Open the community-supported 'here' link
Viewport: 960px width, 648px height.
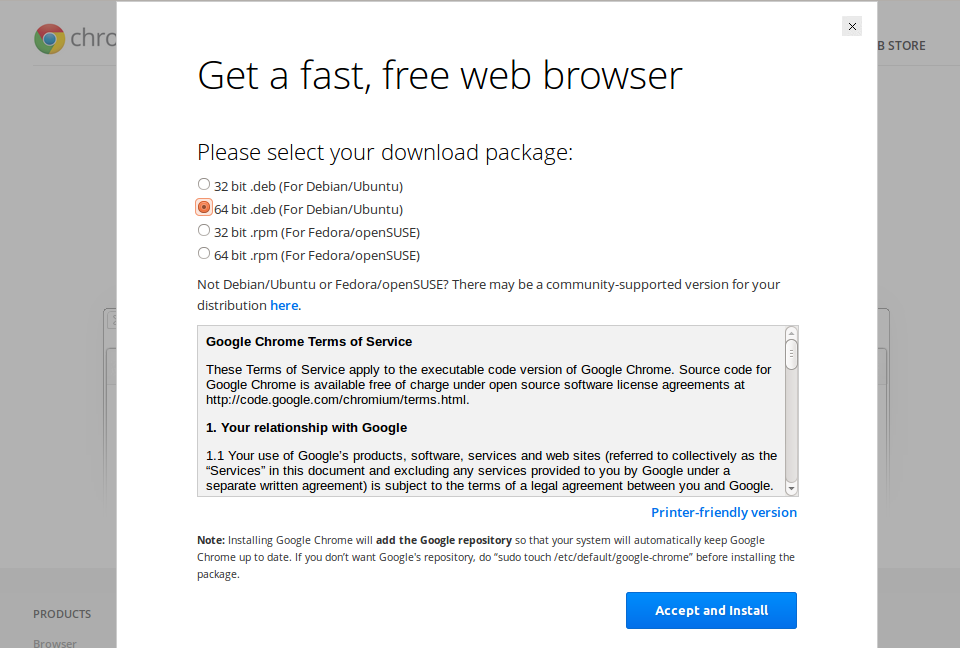click(284, 305)
